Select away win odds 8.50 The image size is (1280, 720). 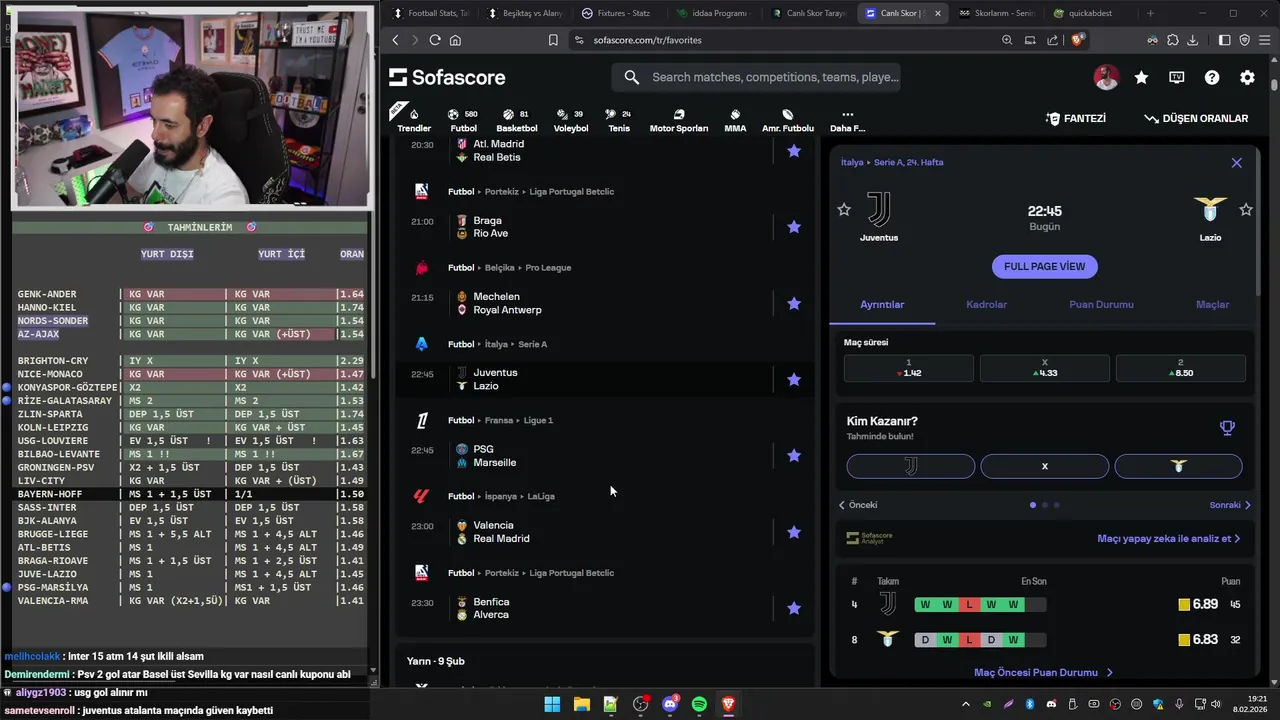[x=1181, y=367]
